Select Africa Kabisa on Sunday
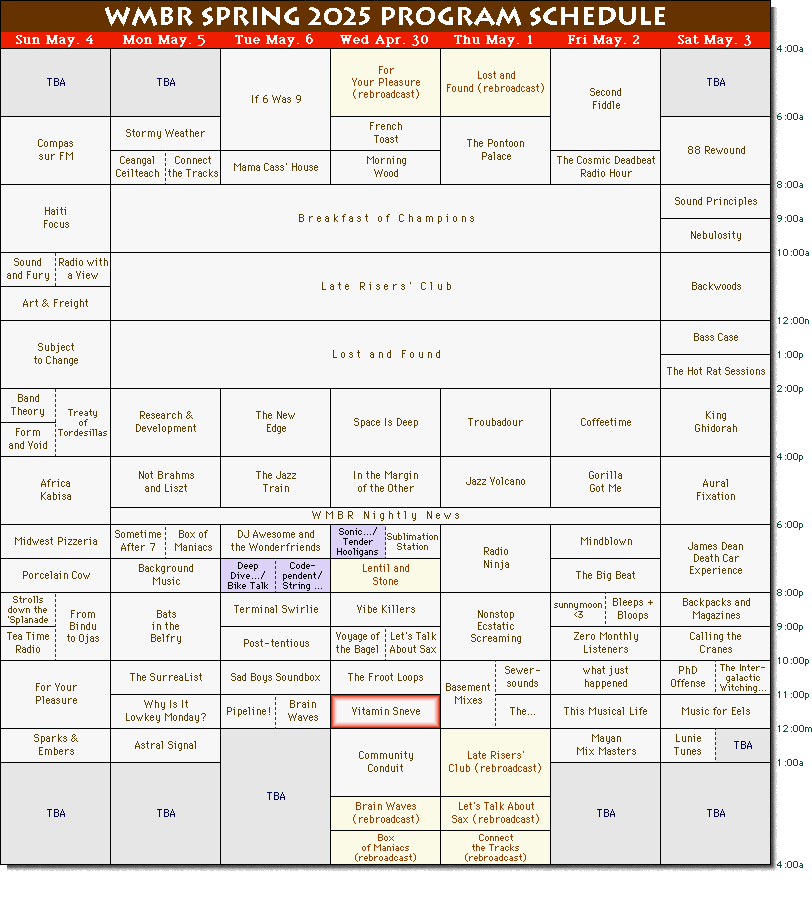Screen dimensions: 812x906 coord(55,490)
